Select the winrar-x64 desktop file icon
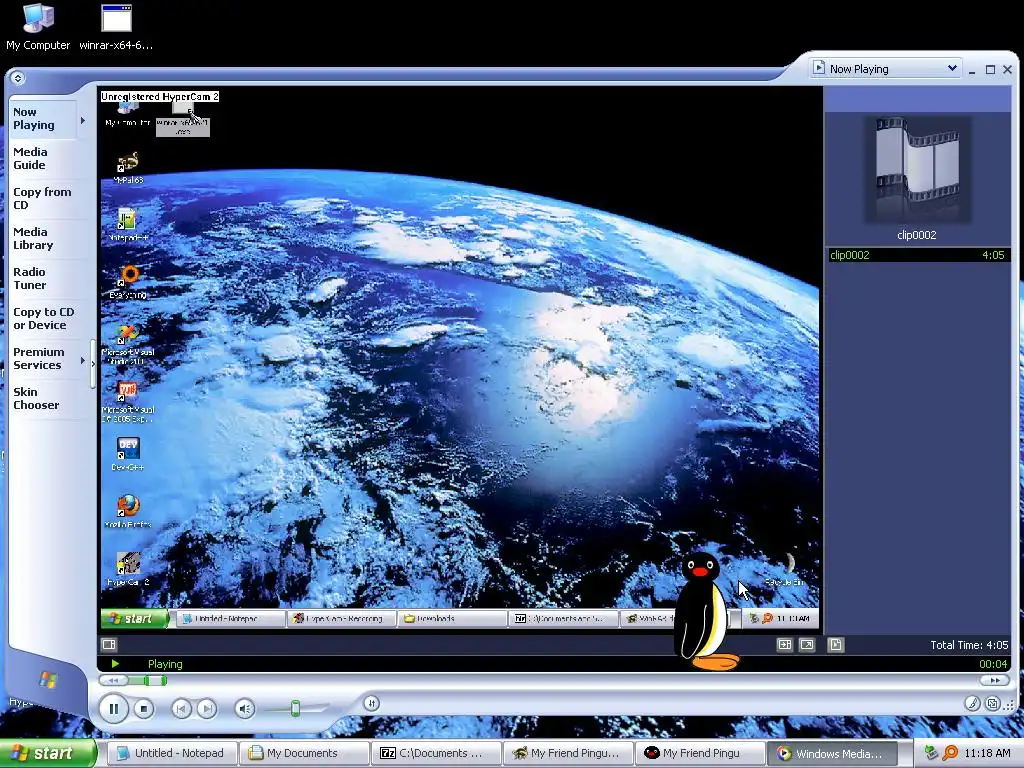Screen dimensions: 1024x768 pos(116,27)
